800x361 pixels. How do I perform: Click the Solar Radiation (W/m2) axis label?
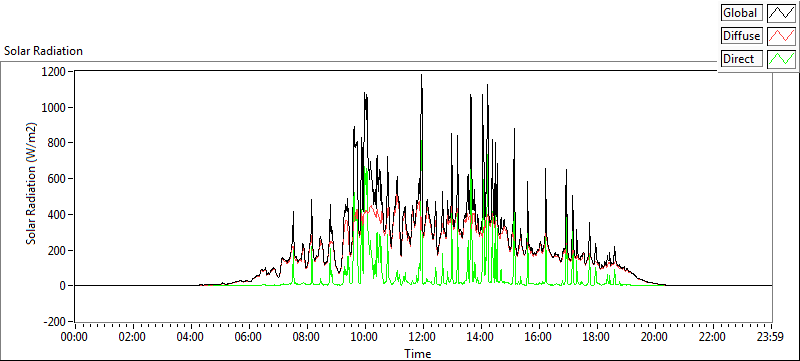[x=32, y=184]
